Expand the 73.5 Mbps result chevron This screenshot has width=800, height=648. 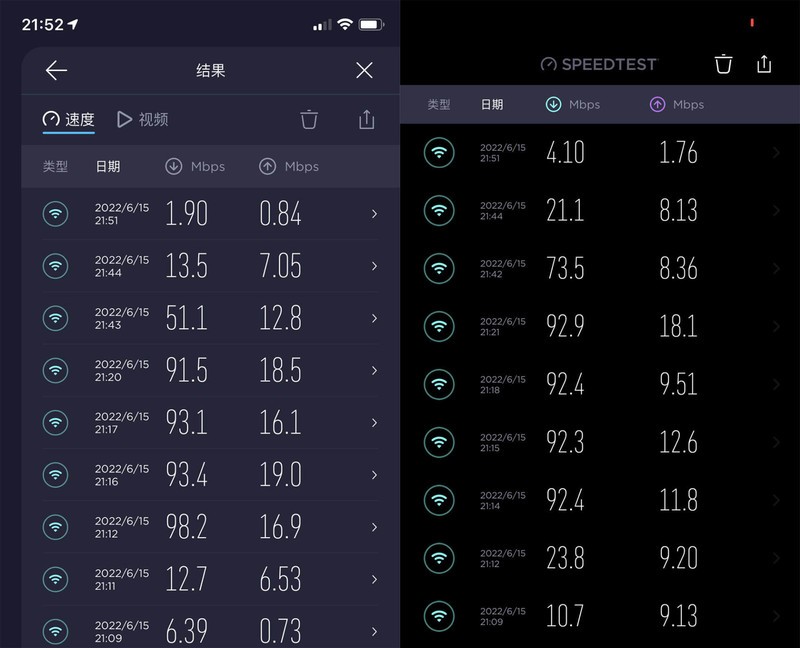click(x=776, y=268)
